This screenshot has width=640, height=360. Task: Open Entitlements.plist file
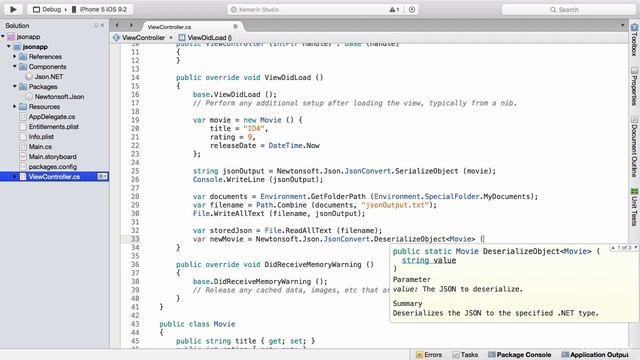[53, 127]
